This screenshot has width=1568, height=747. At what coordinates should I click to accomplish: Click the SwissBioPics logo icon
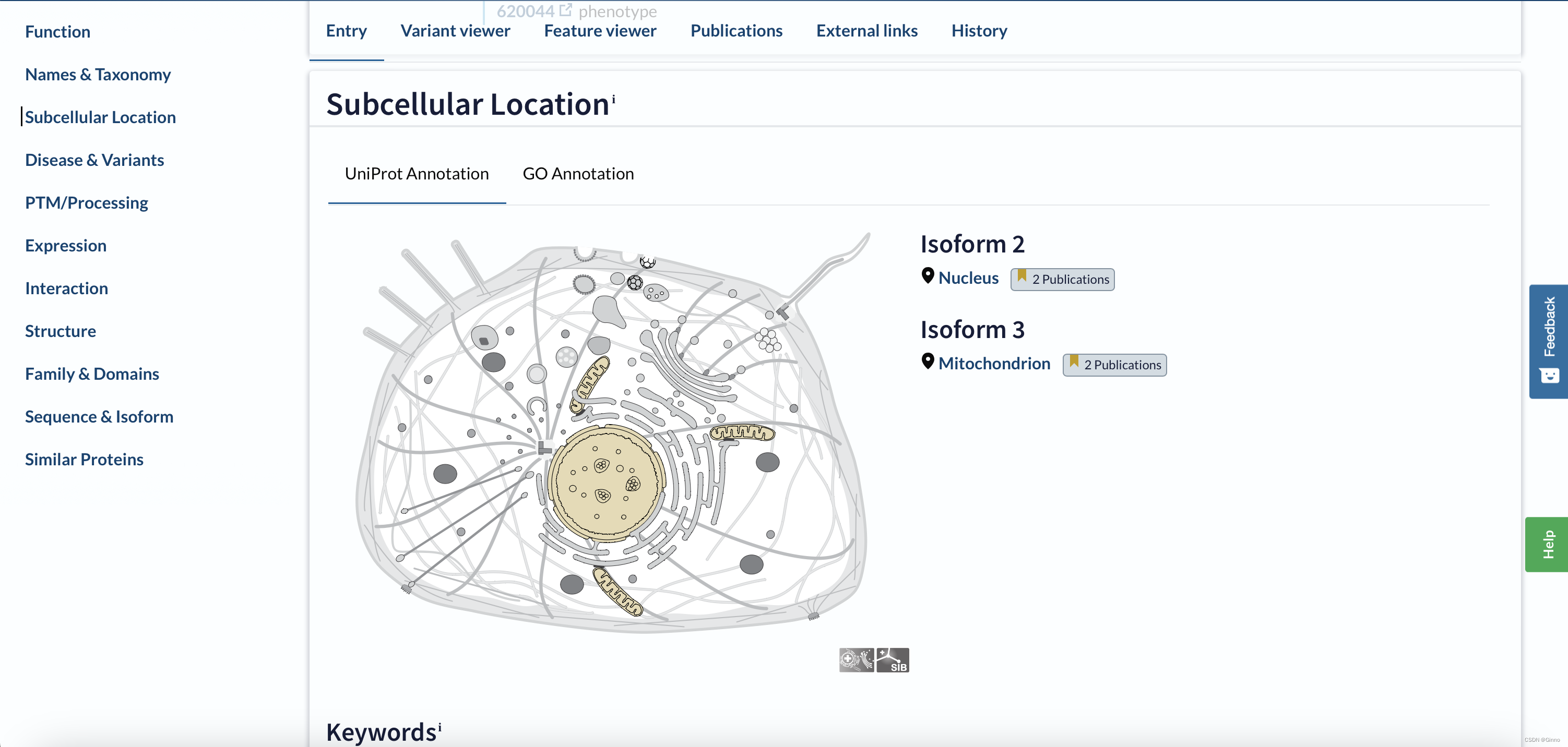coord(857,660)
